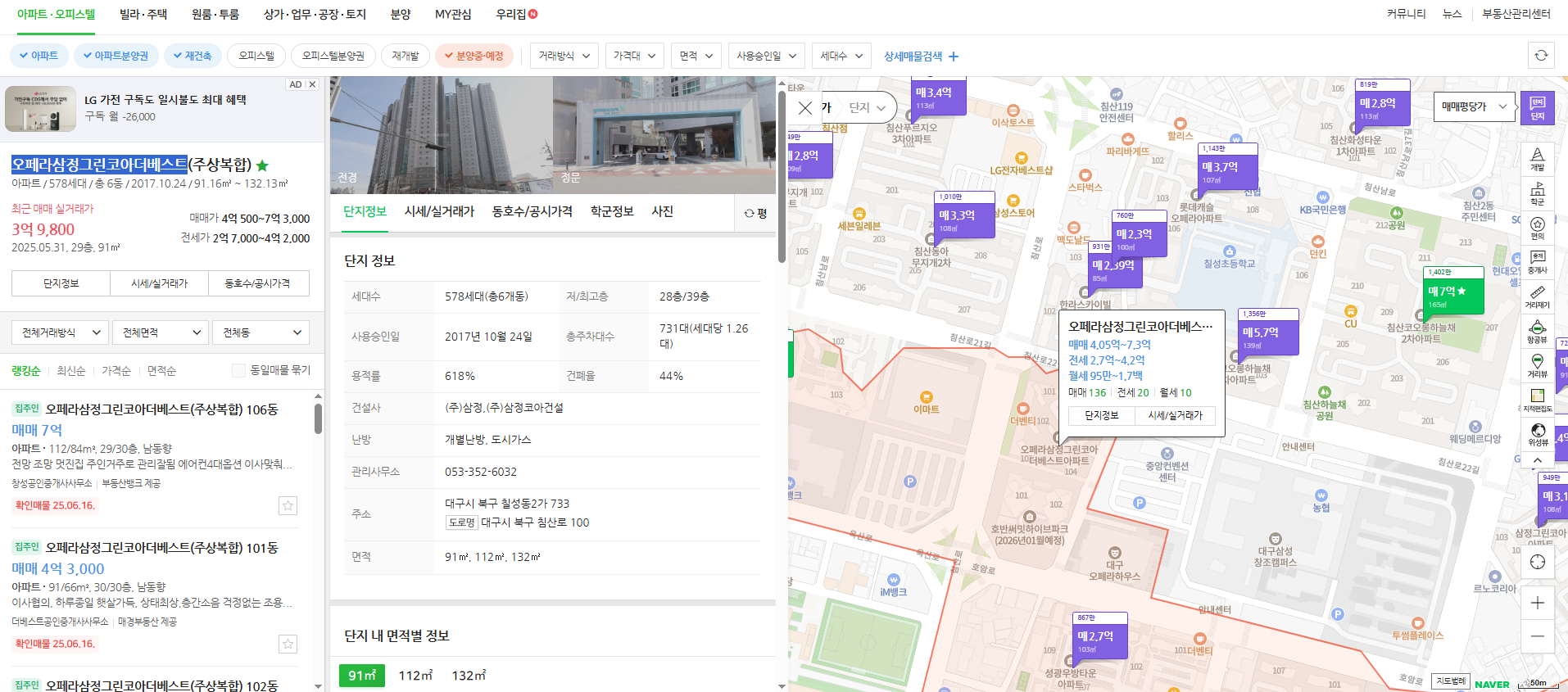Activate the 거리재기 distance measuring tool
1568x692 pixels.
[1537, 296]
